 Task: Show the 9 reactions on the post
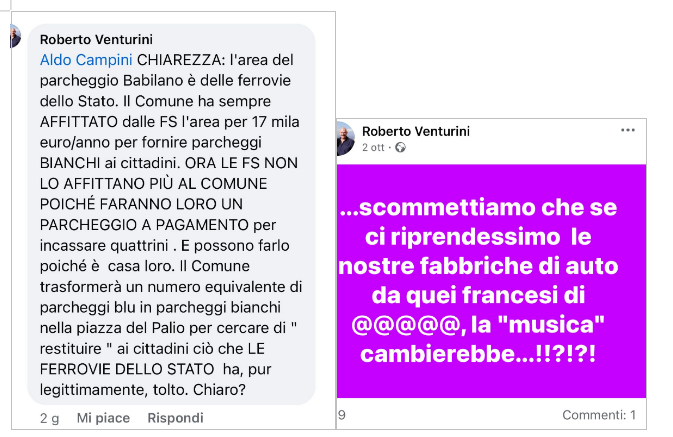[x=342, y=415]
